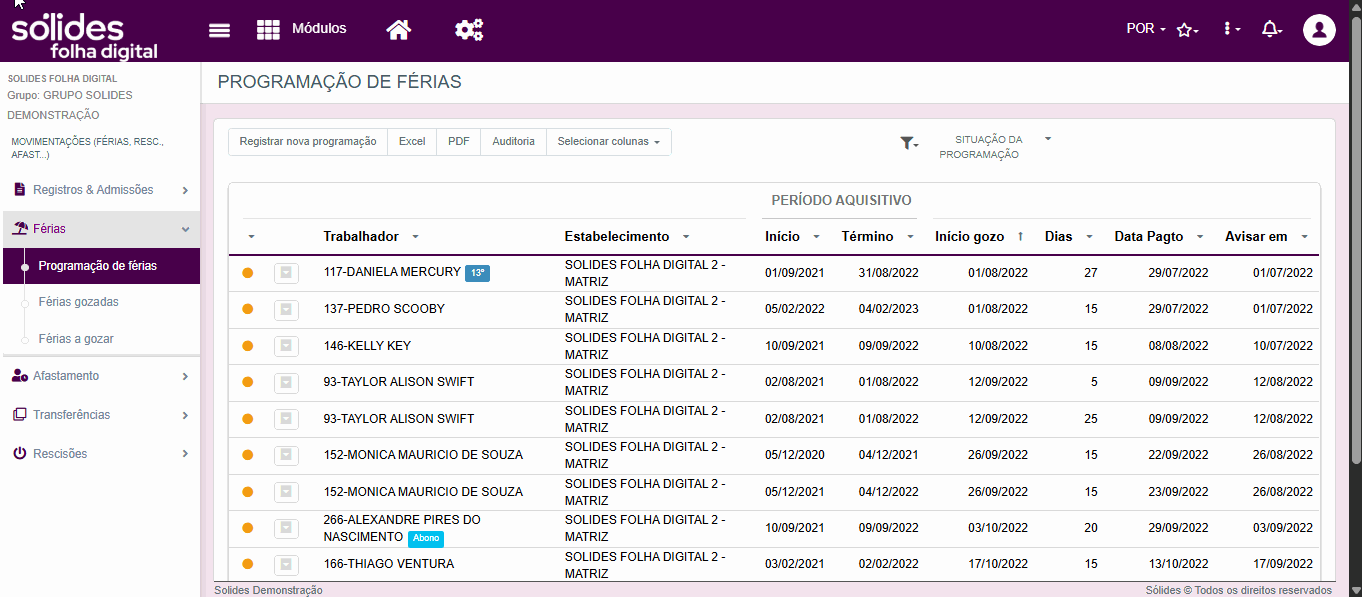Click Avisar em date 17/09/2022

click(1283, 564)
